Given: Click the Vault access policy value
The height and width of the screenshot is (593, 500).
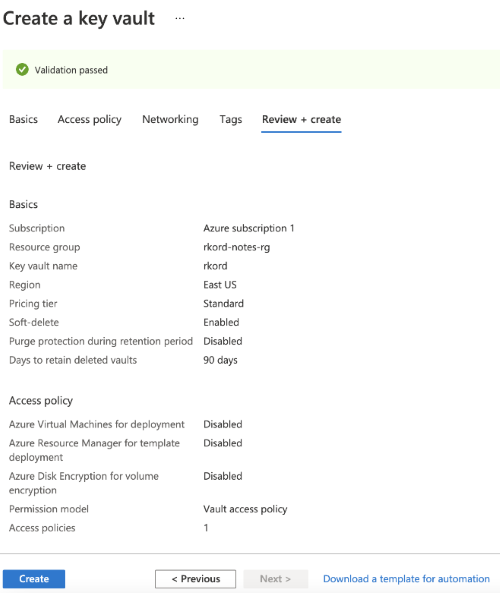Looking at the screenshot, I should (x=245, y=509).
